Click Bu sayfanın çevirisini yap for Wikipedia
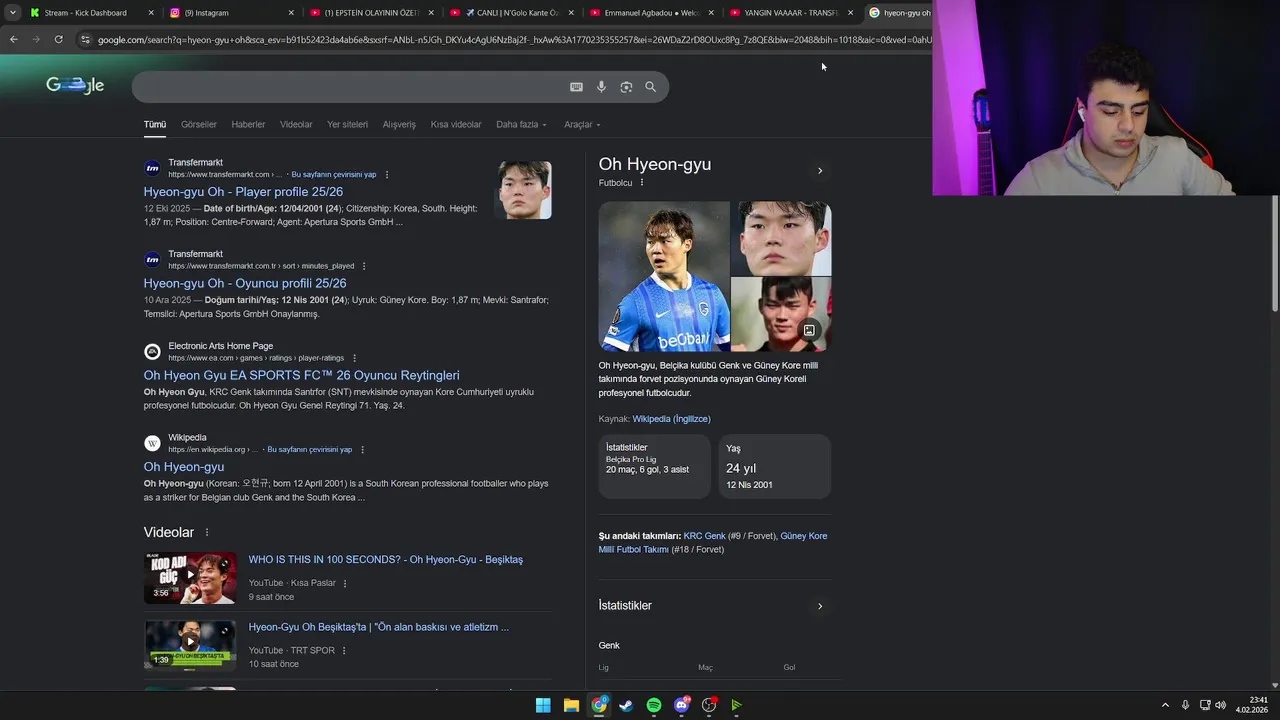 coord(310,450)
